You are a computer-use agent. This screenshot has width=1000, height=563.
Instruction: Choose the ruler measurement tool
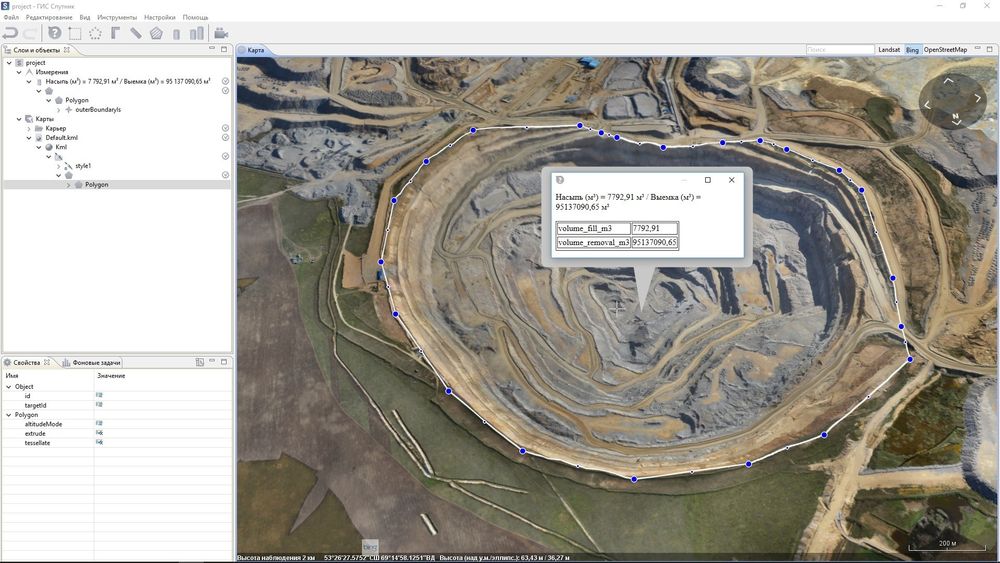point(136,33)
